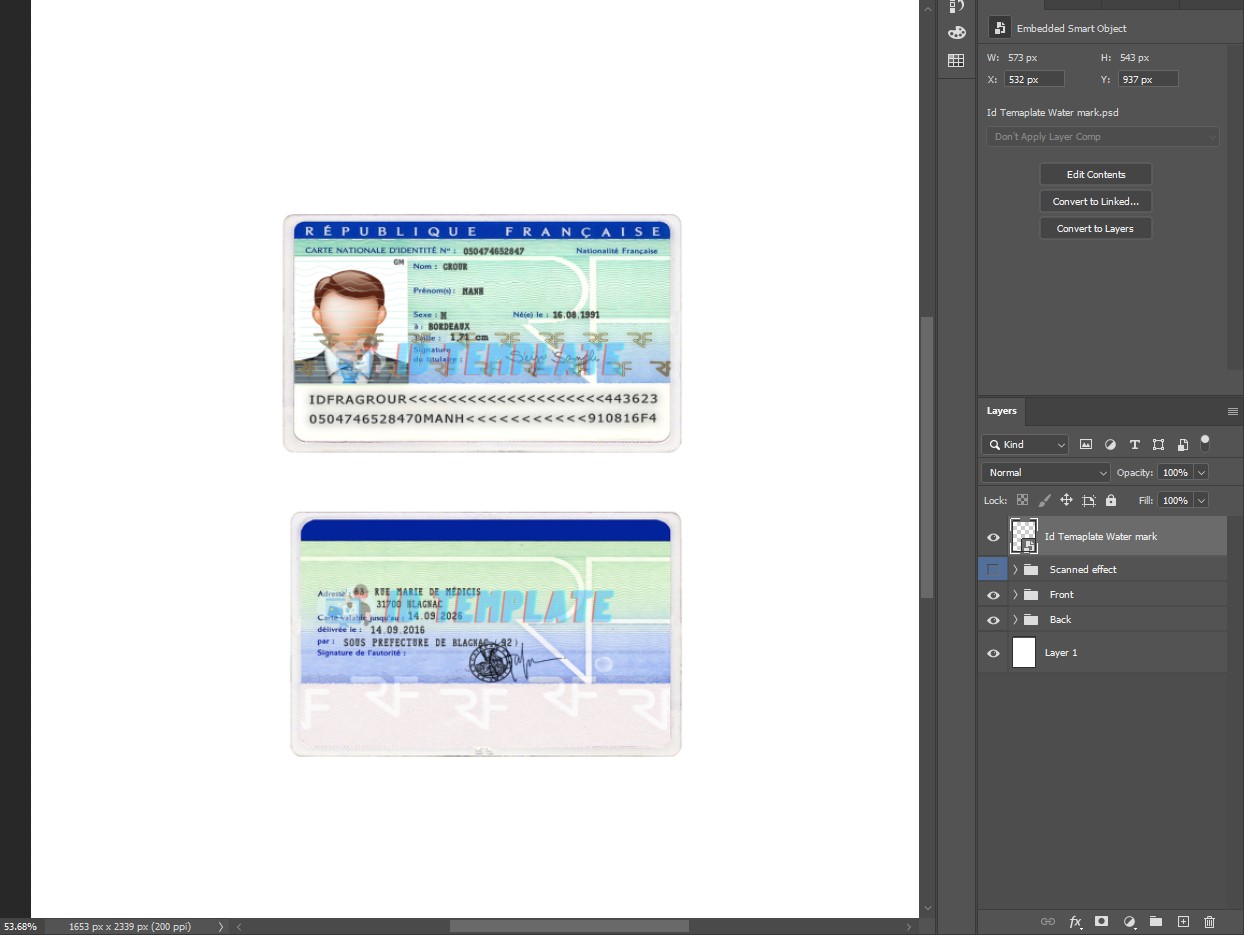Viewport: 1244px width, 935px height.
Task: Click the Back group folder icon
Action: (x=1031, y=620)
